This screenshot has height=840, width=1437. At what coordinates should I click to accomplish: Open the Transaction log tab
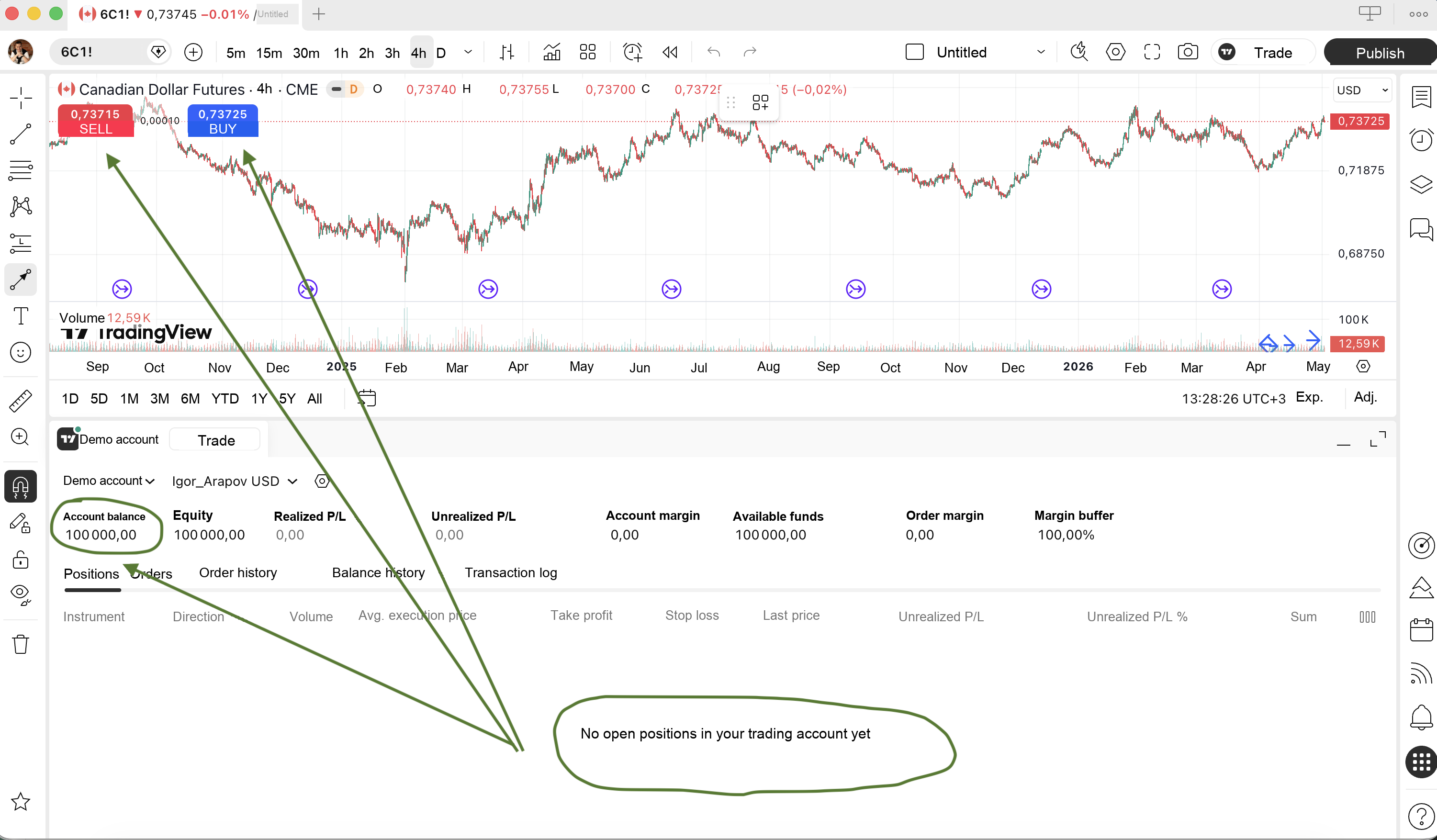511,572
